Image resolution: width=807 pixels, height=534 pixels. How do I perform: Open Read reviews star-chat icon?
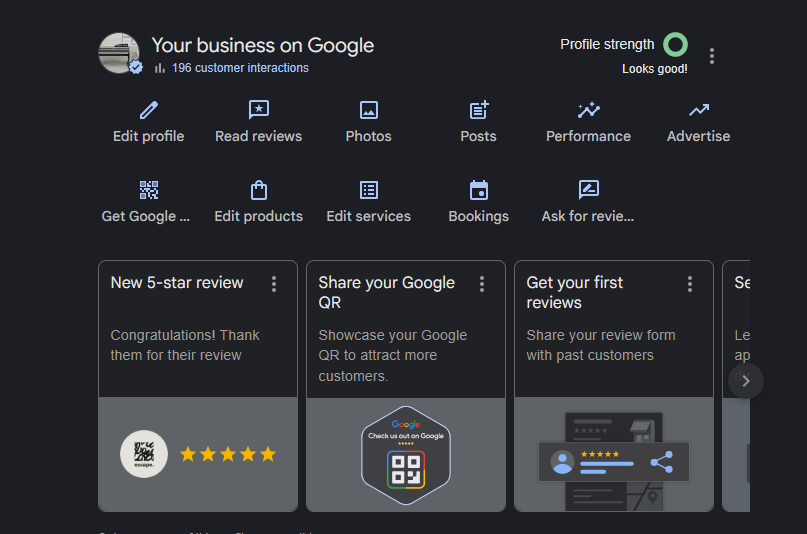click(258, 110)
